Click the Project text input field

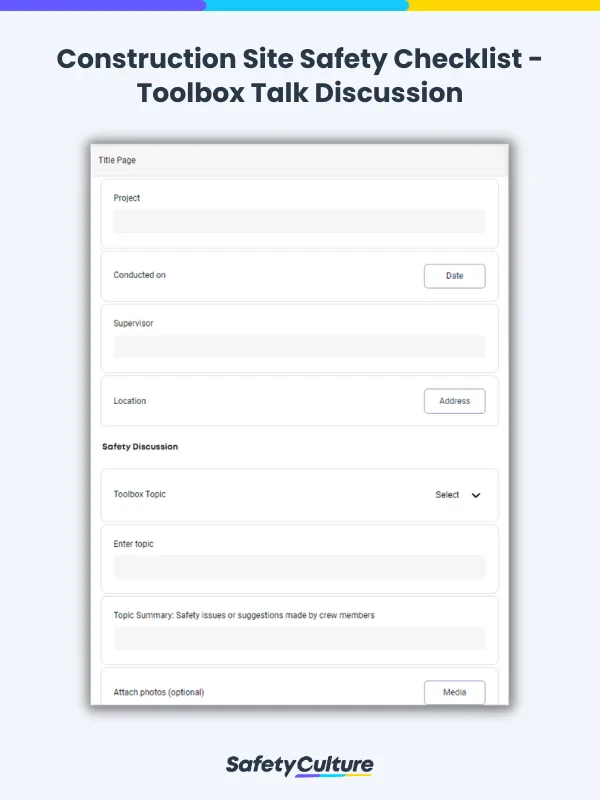(299, 222)
